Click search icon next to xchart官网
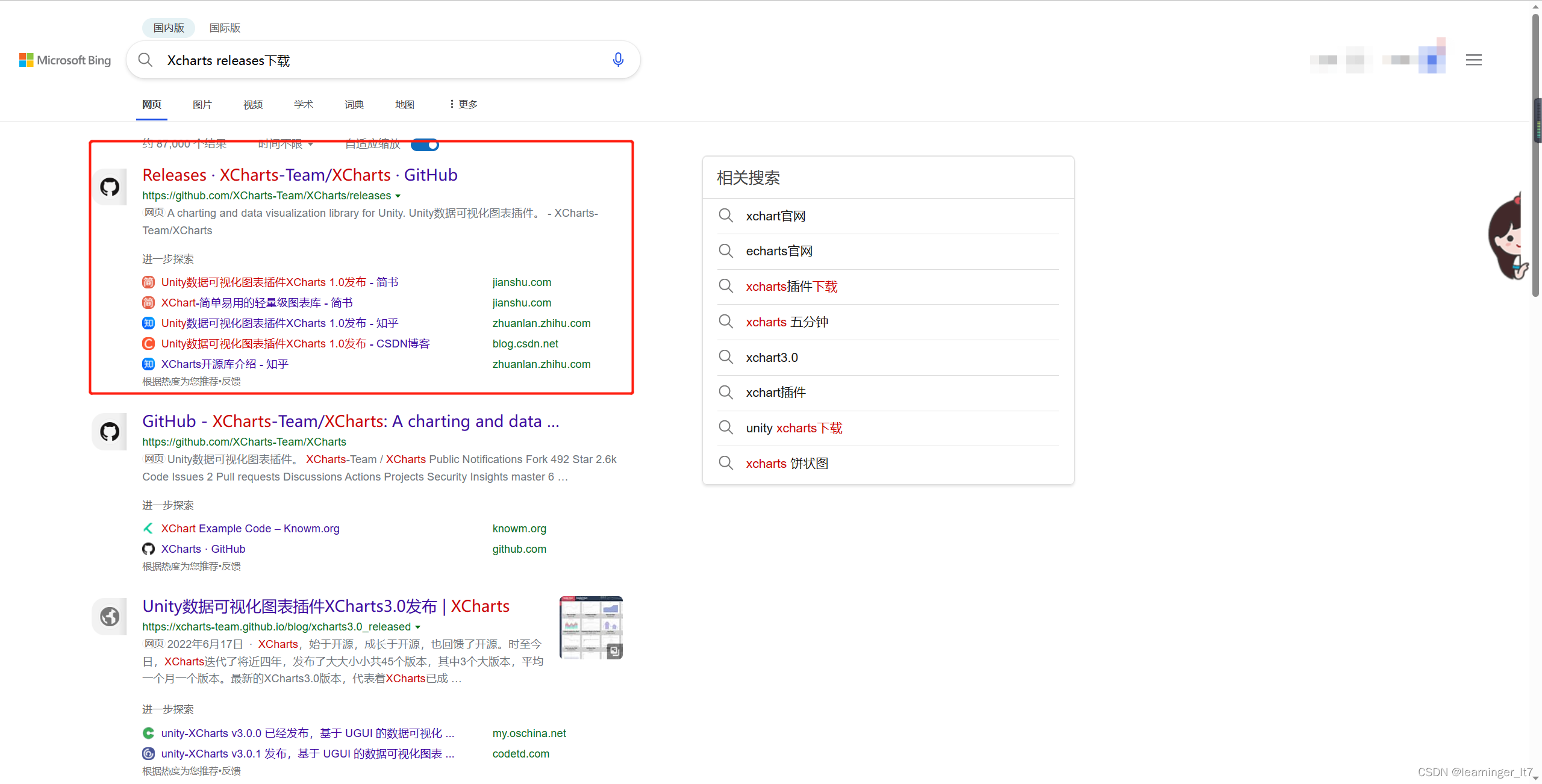 coord(726,216)
